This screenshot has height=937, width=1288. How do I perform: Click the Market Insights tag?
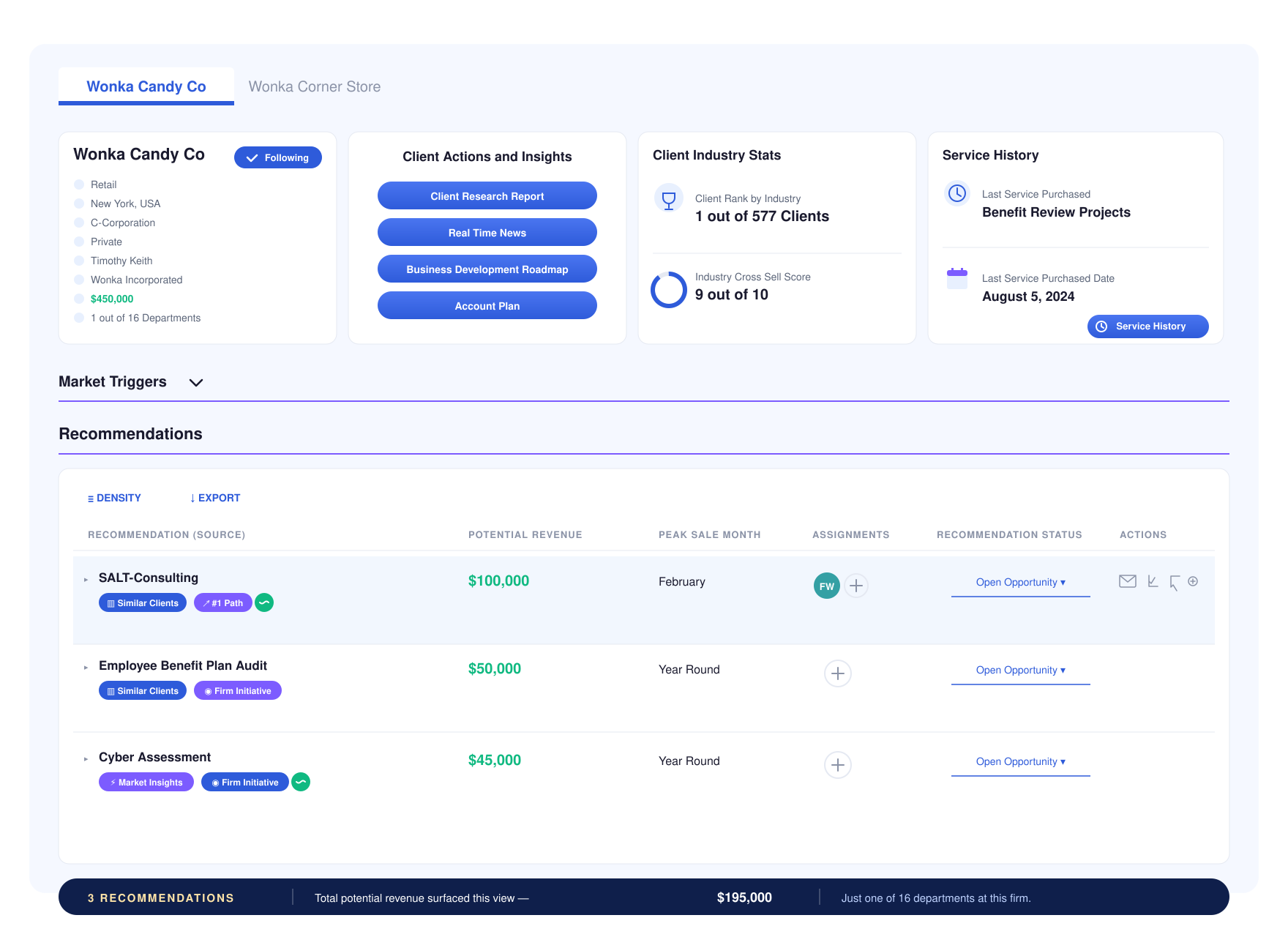pyautogui.click(x=146, y=782)
